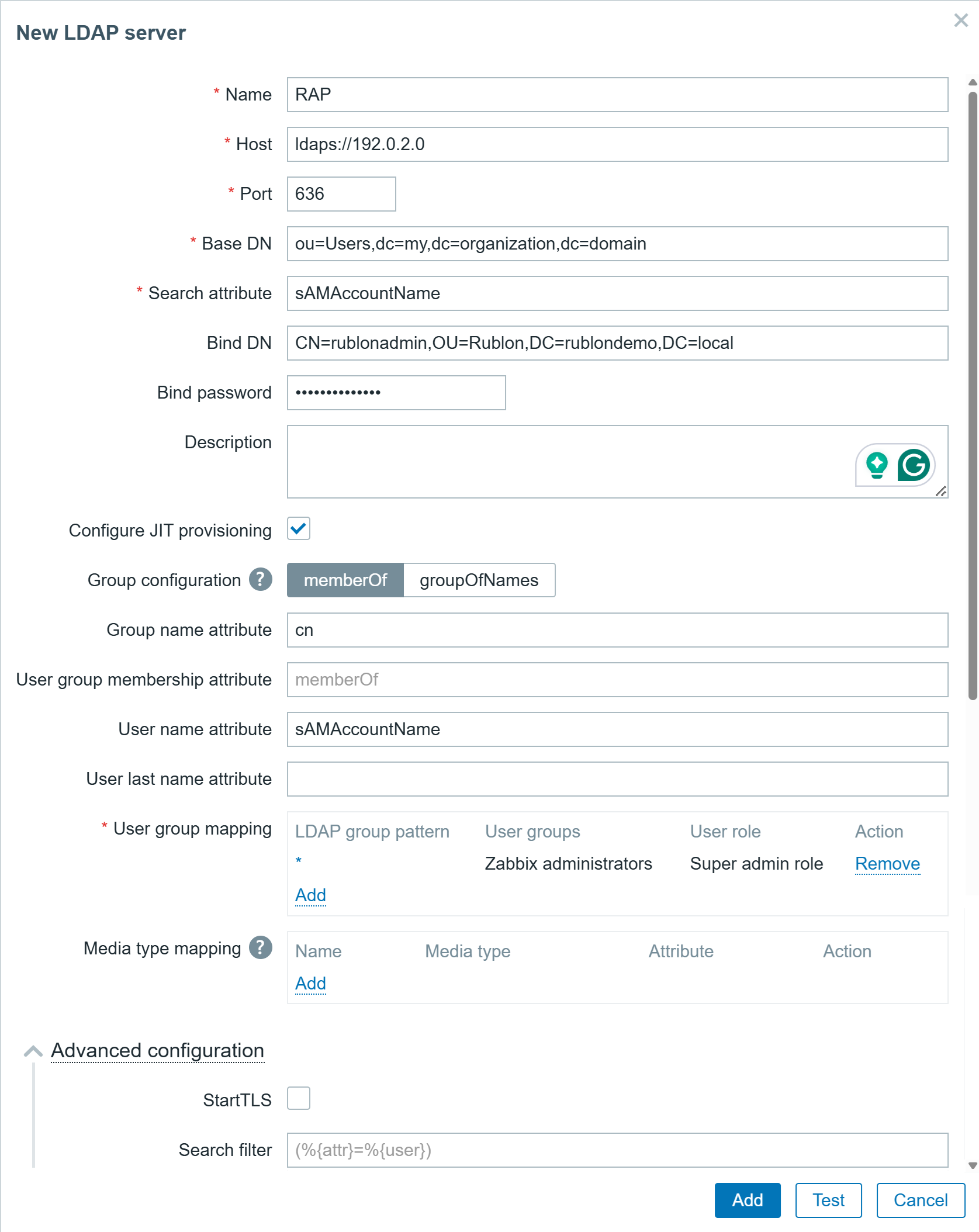The height and width of the screenshot is (1232, 979).
Task: Enable the StartTLS checkbox
Action: (299, 1099)
